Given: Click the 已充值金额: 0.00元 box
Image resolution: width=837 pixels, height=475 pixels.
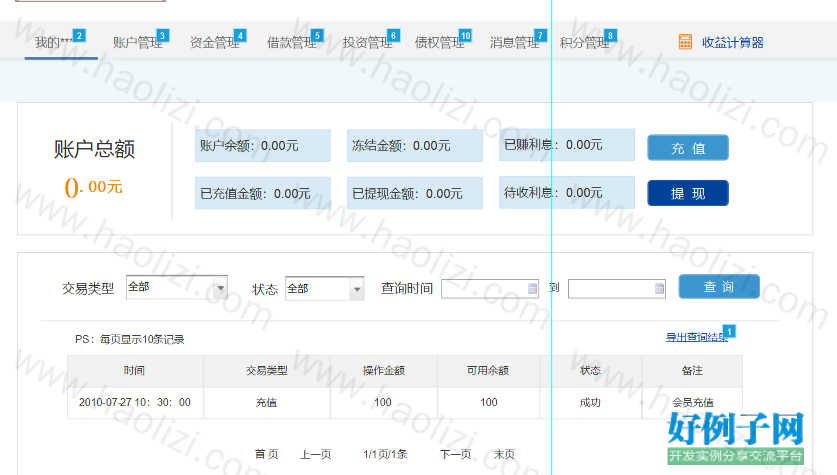Looking at the screenshot, I should [x=263, y=193].
